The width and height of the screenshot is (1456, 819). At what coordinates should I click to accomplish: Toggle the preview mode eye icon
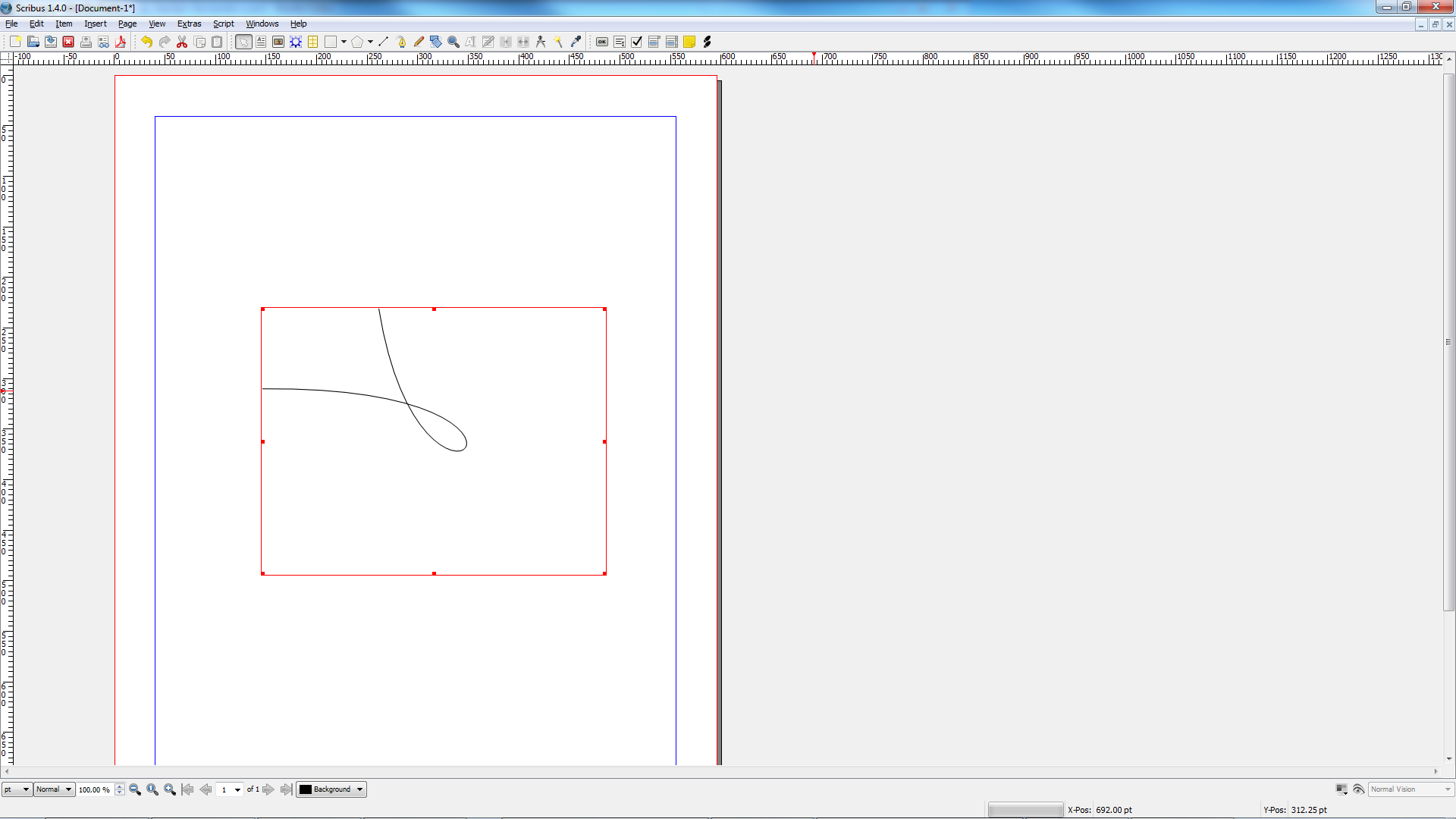[x=1358, y=789]
